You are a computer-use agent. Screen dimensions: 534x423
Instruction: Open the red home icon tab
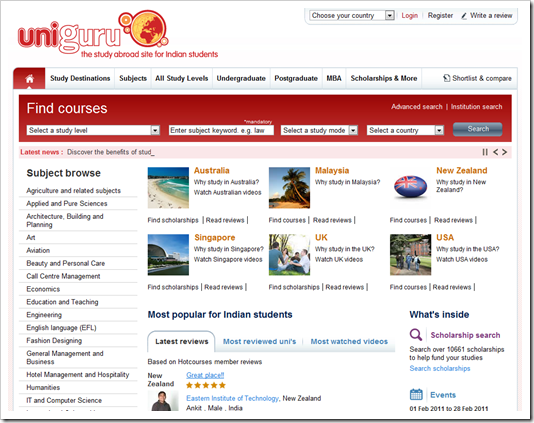click(x=29, y=78)
